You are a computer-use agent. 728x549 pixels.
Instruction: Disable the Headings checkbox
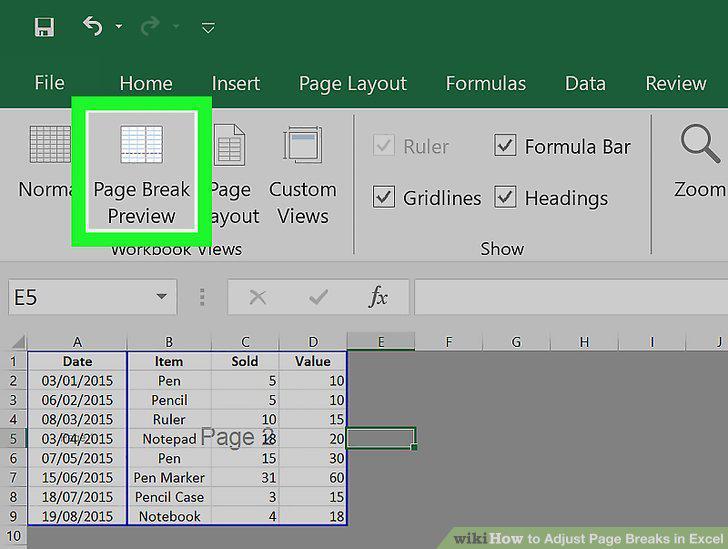[505, 197]
